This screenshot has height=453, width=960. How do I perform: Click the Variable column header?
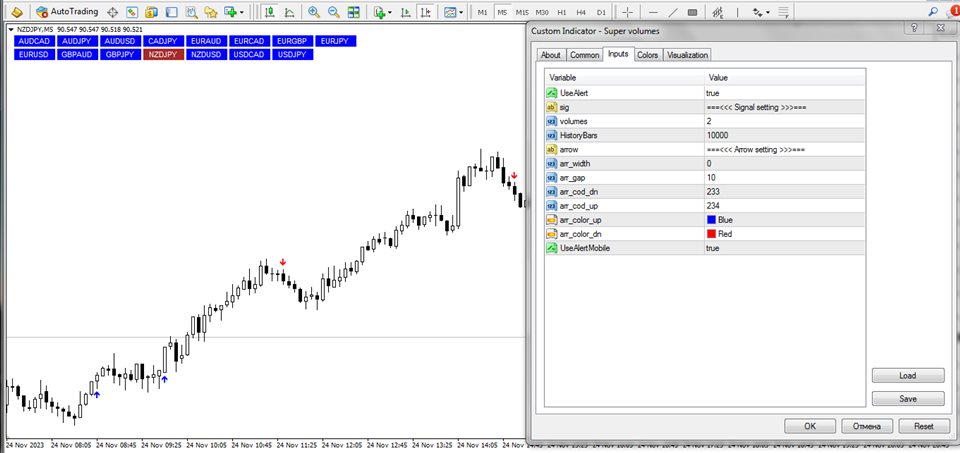click(624, 78)
